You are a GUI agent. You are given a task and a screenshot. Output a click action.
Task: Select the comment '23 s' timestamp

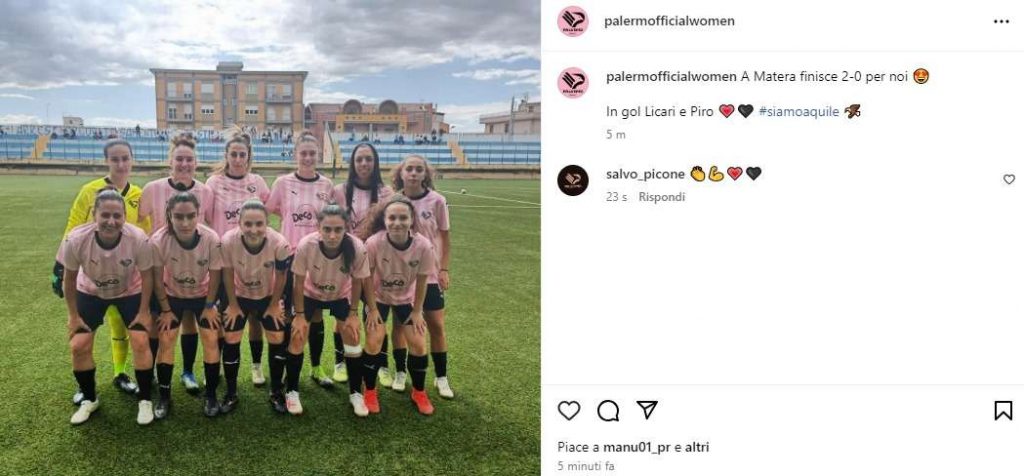point(616,197)
